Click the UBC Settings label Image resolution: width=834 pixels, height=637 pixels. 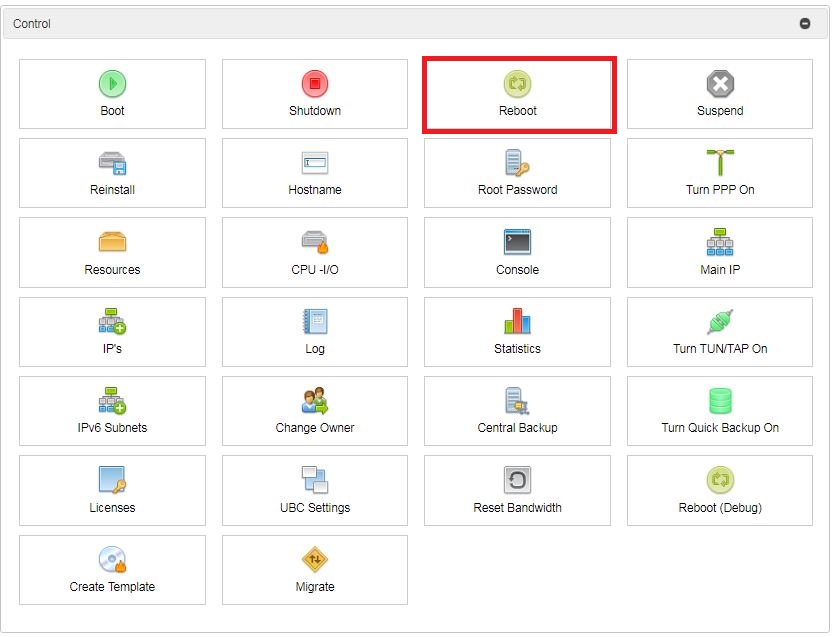315,508
